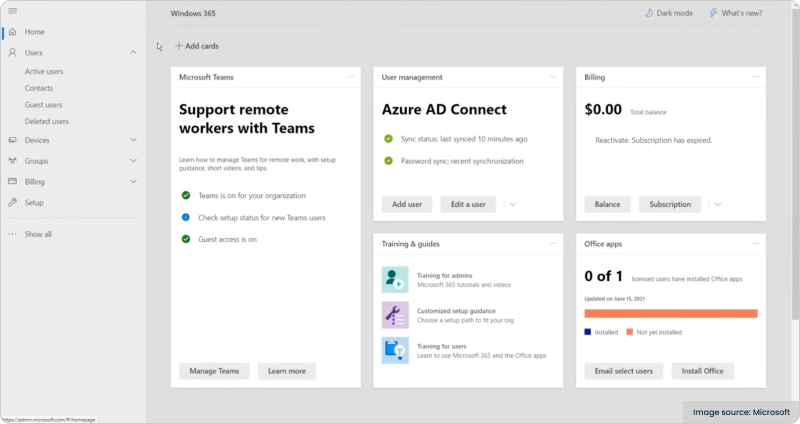Open the hamburger navigation menu

pos(12,11)
